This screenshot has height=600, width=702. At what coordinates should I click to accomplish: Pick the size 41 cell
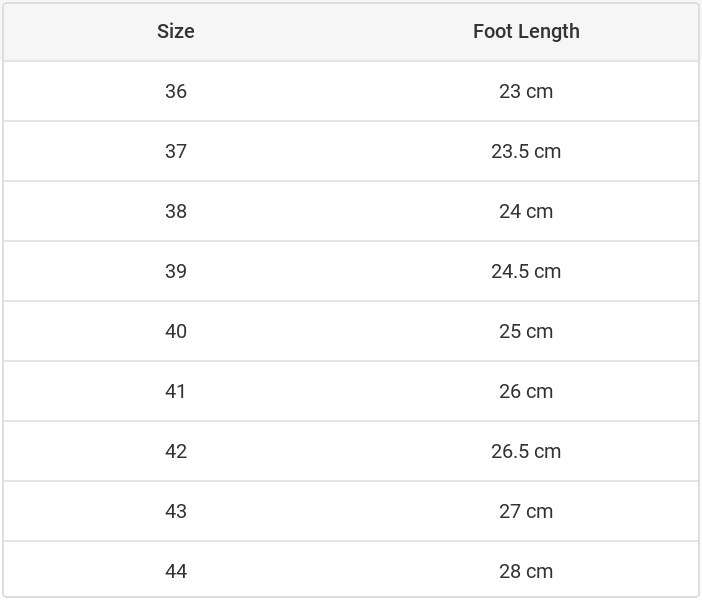pyautogui.click(x=176, y=391)
